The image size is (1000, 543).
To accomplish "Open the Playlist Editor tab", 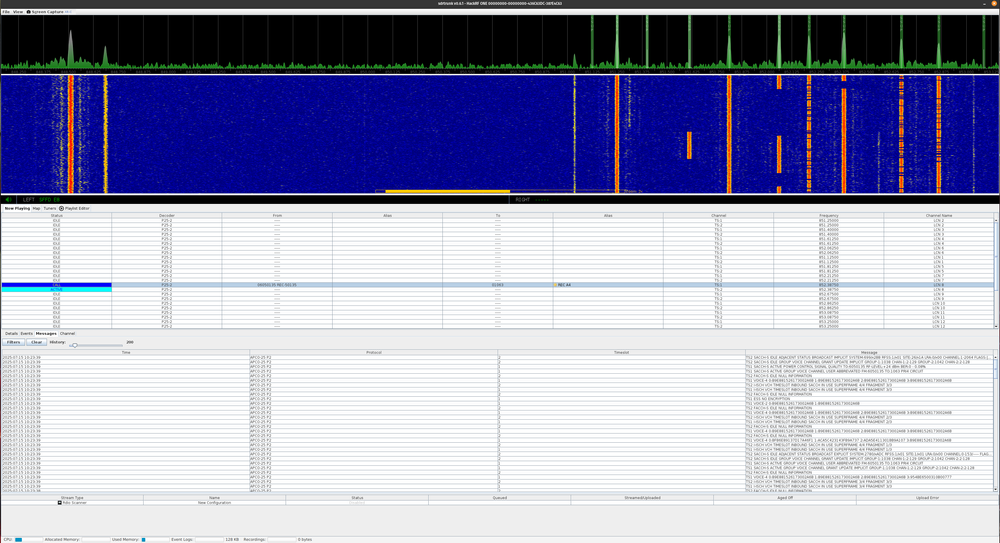I will tap(74, 208).
